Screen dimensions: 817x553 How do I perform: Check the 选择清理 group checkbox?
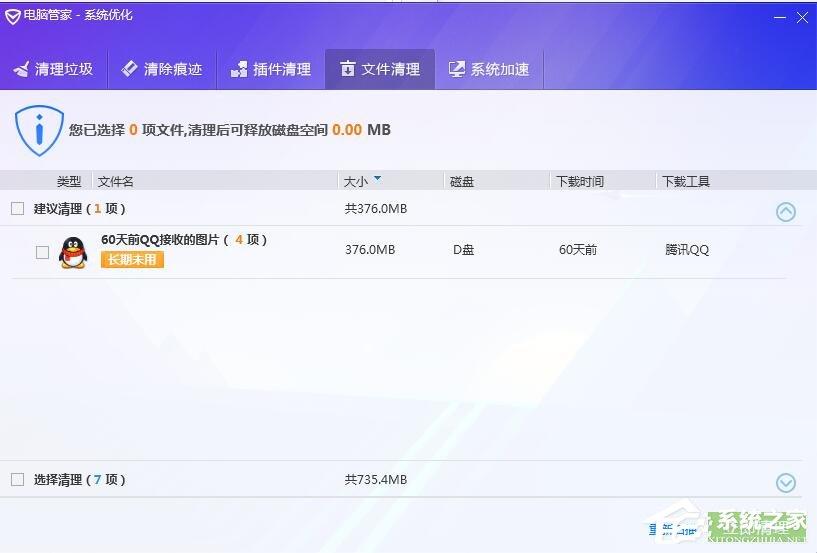point(18,480)
